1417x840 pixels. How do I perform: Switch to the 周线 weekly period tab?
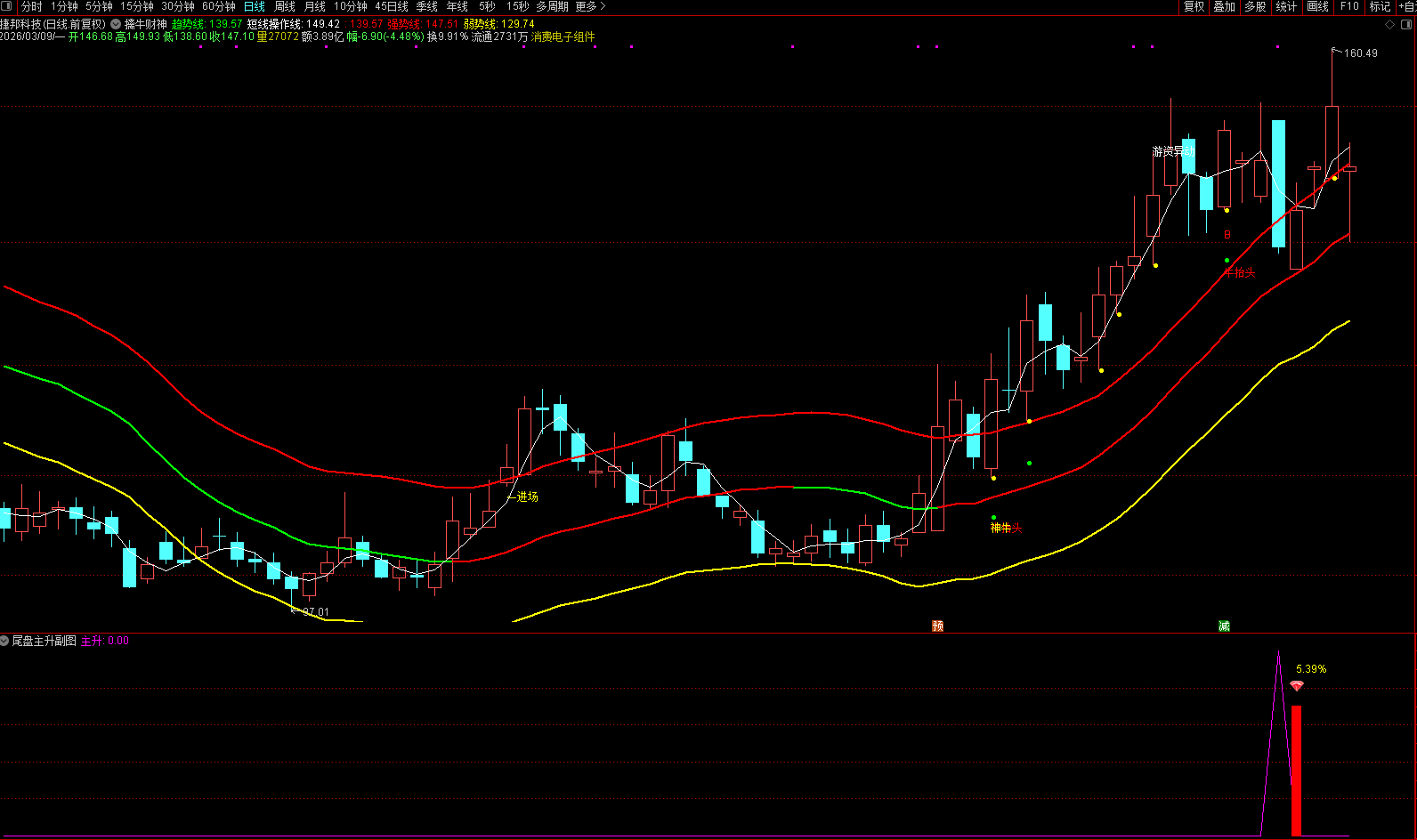coord(285,6)
